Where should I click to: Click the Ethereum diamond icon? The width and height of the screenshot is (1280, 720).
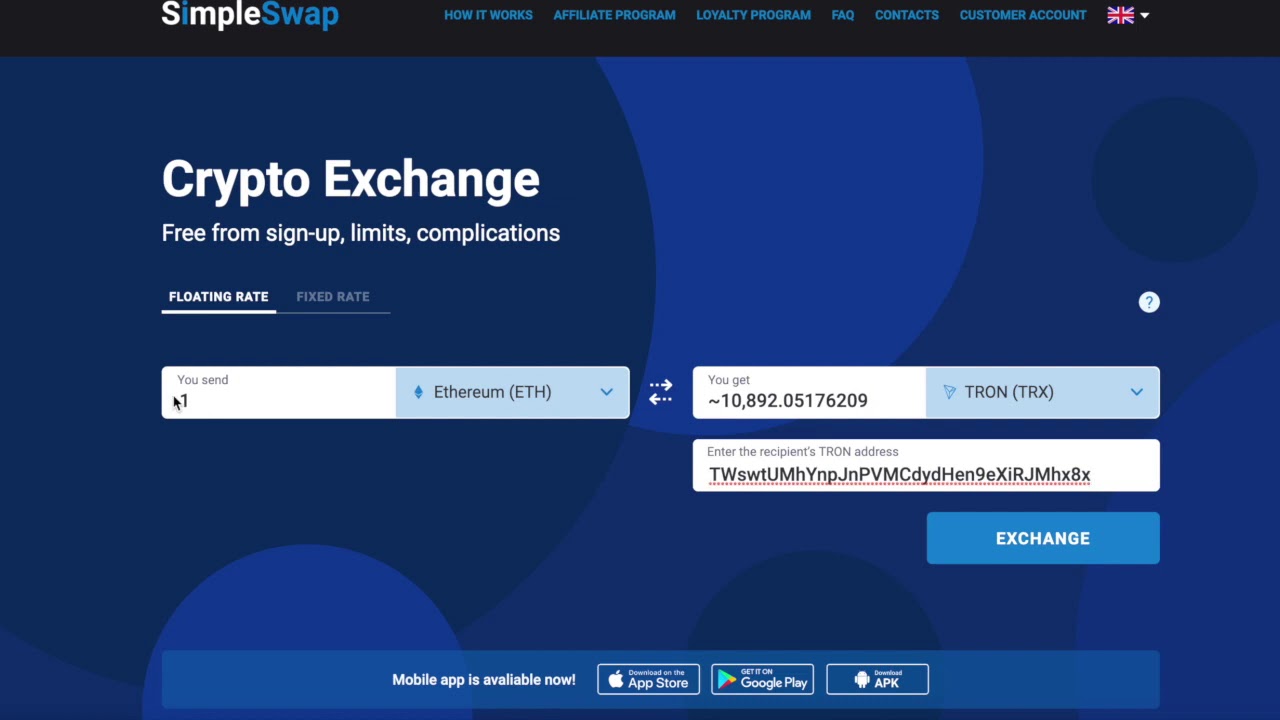pyautogui.click(x=418, y=392)
